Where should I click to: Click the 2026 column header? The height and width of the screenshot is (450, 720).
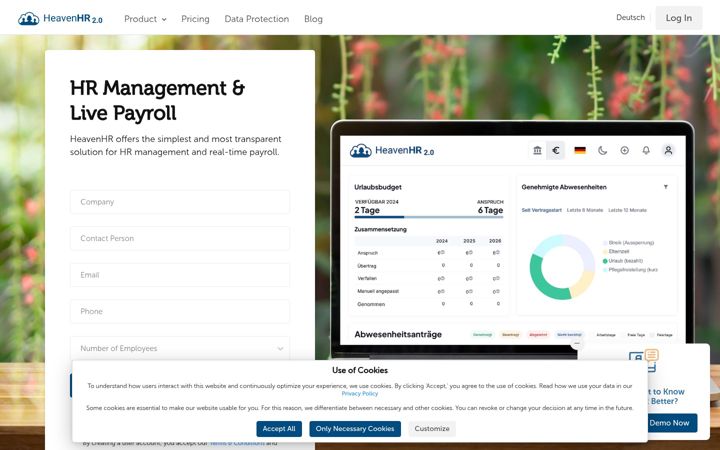495,241
